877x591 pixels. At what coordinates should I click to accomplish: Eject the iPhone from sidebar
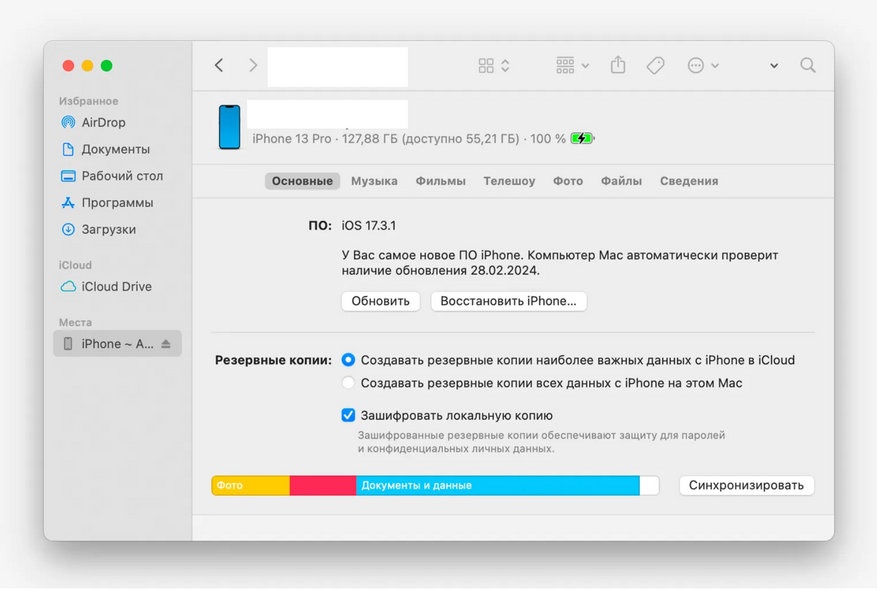tap(166, 344)
